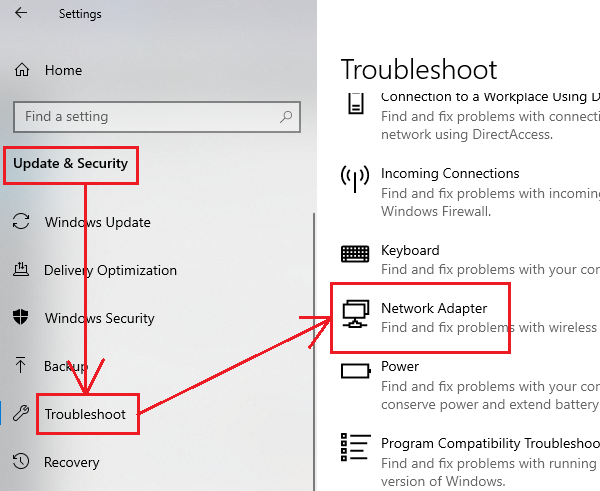Image resolution: width=600 pixels, height=491 pixels.
Task: Click the Home house icon
Action: (22, 70)
